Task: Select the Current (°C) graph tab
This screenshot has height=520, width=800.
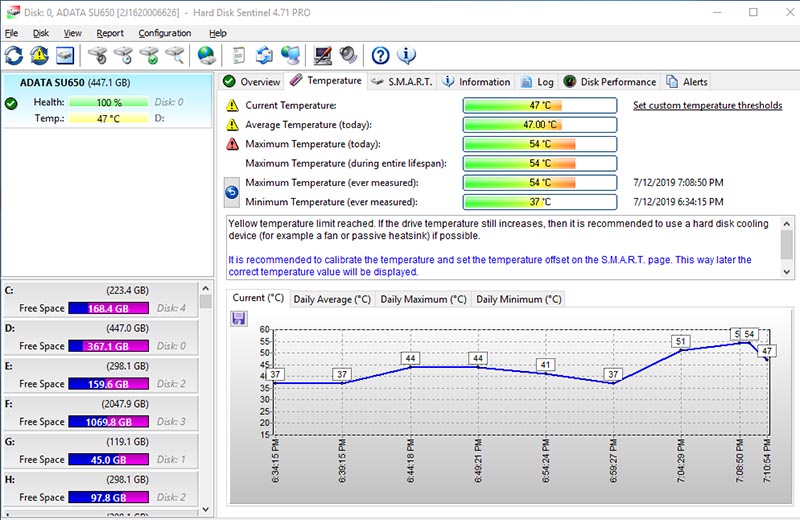Action: point(258,298)
